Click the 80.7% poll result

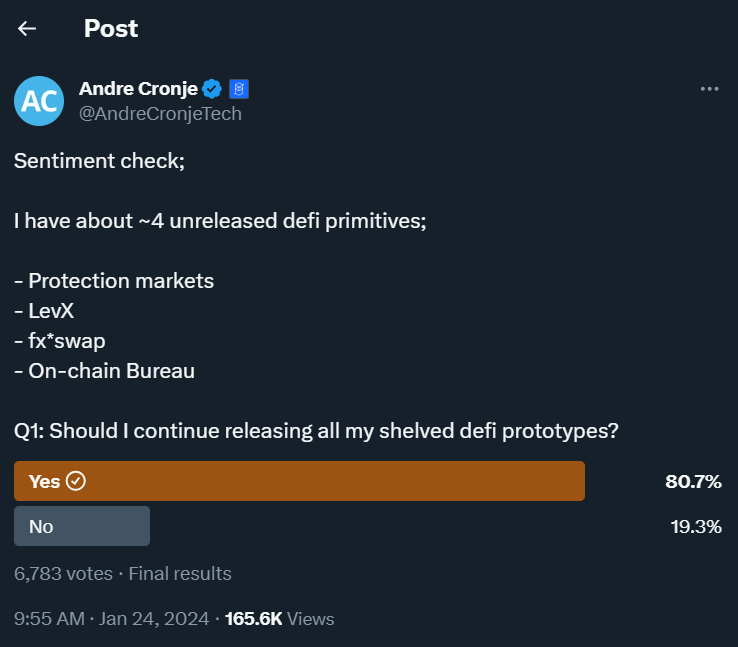pyautogui.click(x=693, y=482)
